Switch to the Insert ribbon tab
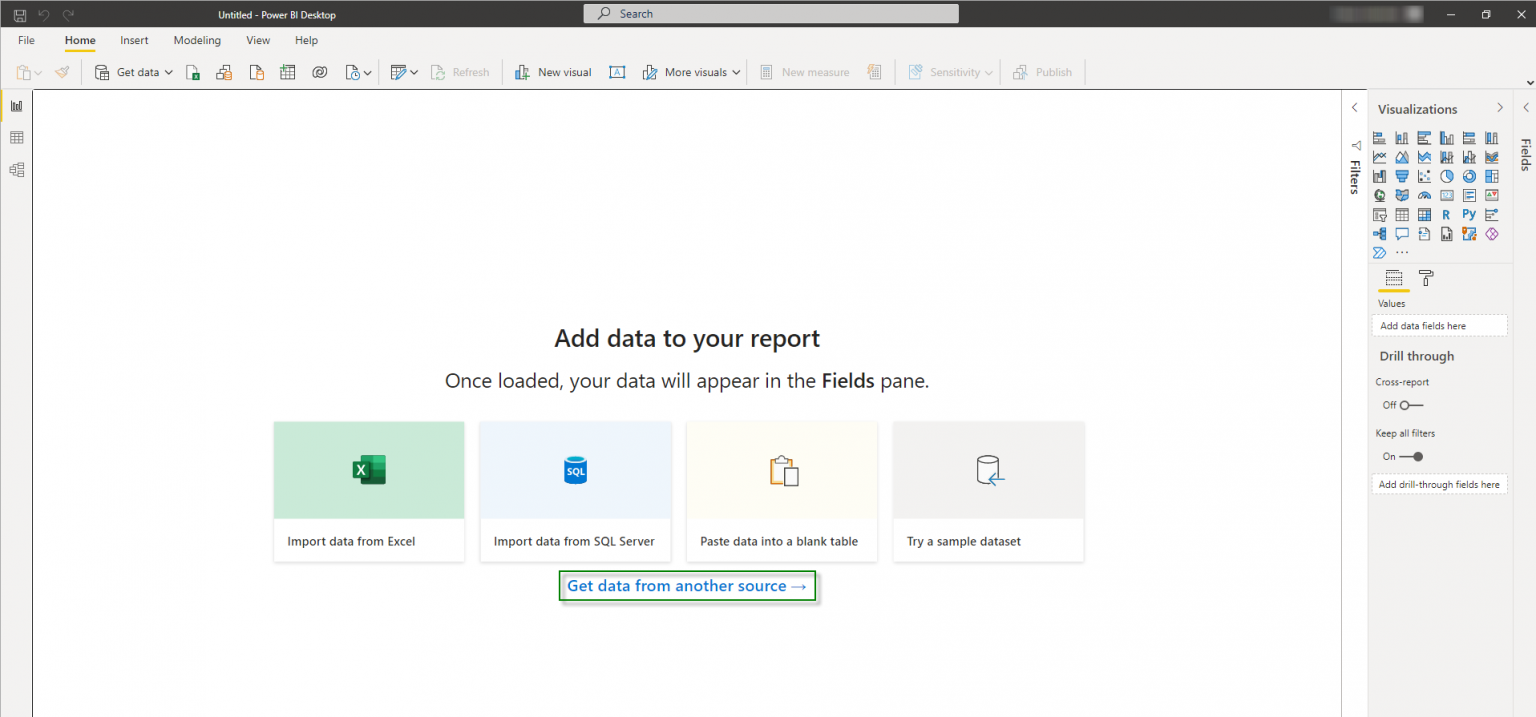 point(133,40)
